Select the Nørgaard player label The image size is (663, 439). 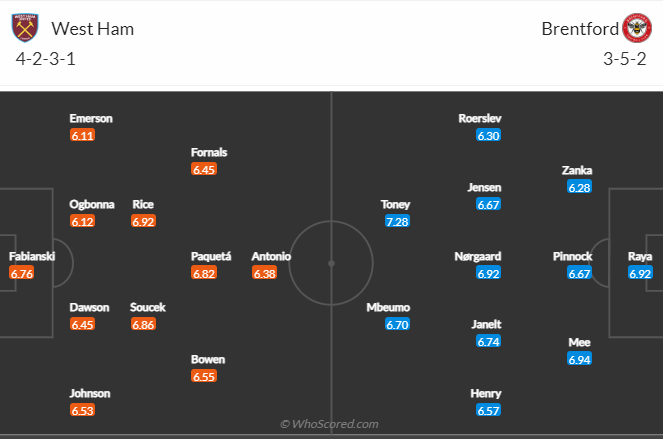(478, 256)
